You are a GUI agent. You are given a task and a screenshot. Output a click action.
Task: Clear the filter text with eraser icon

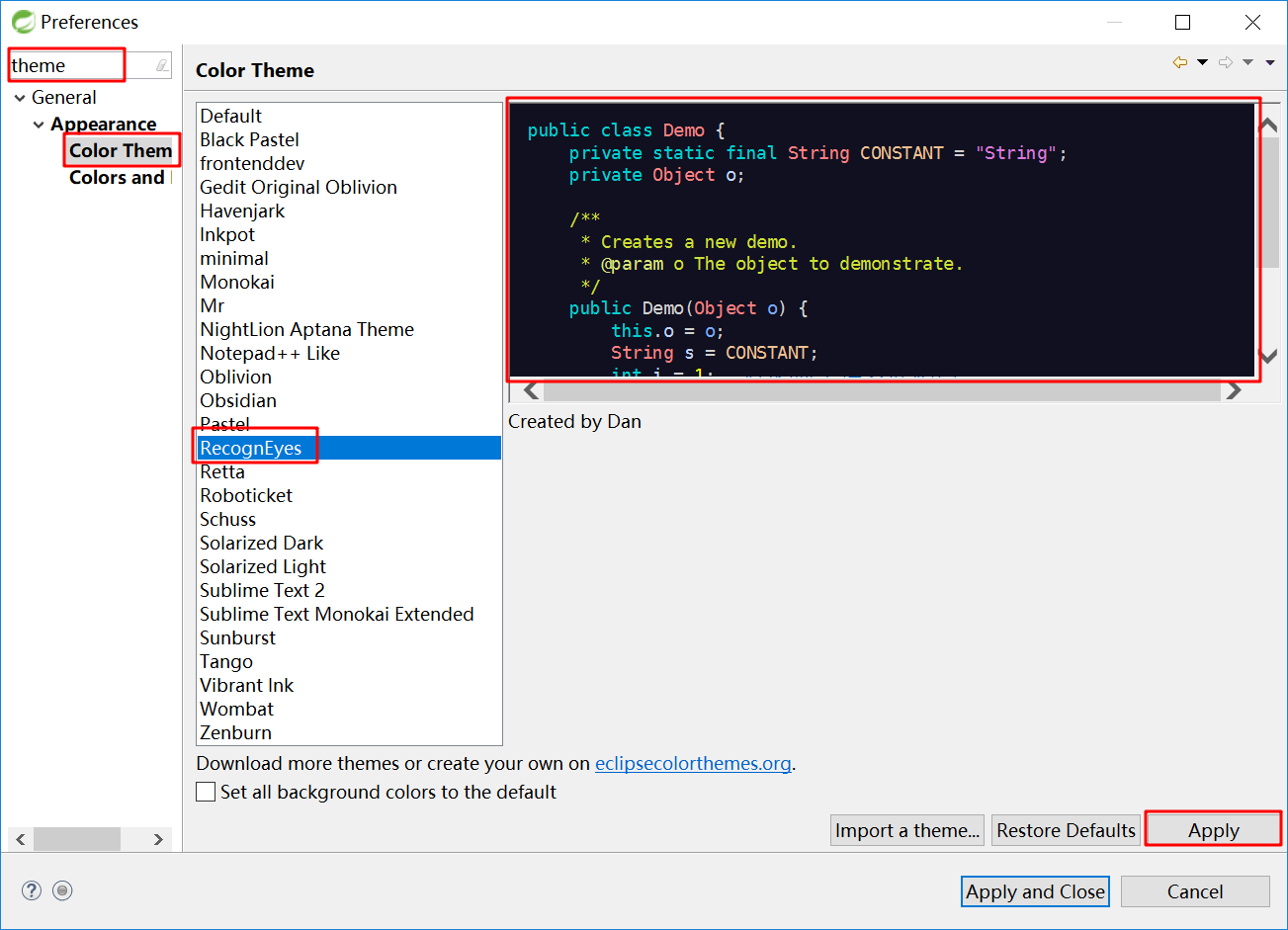click(x=162, y=66)
